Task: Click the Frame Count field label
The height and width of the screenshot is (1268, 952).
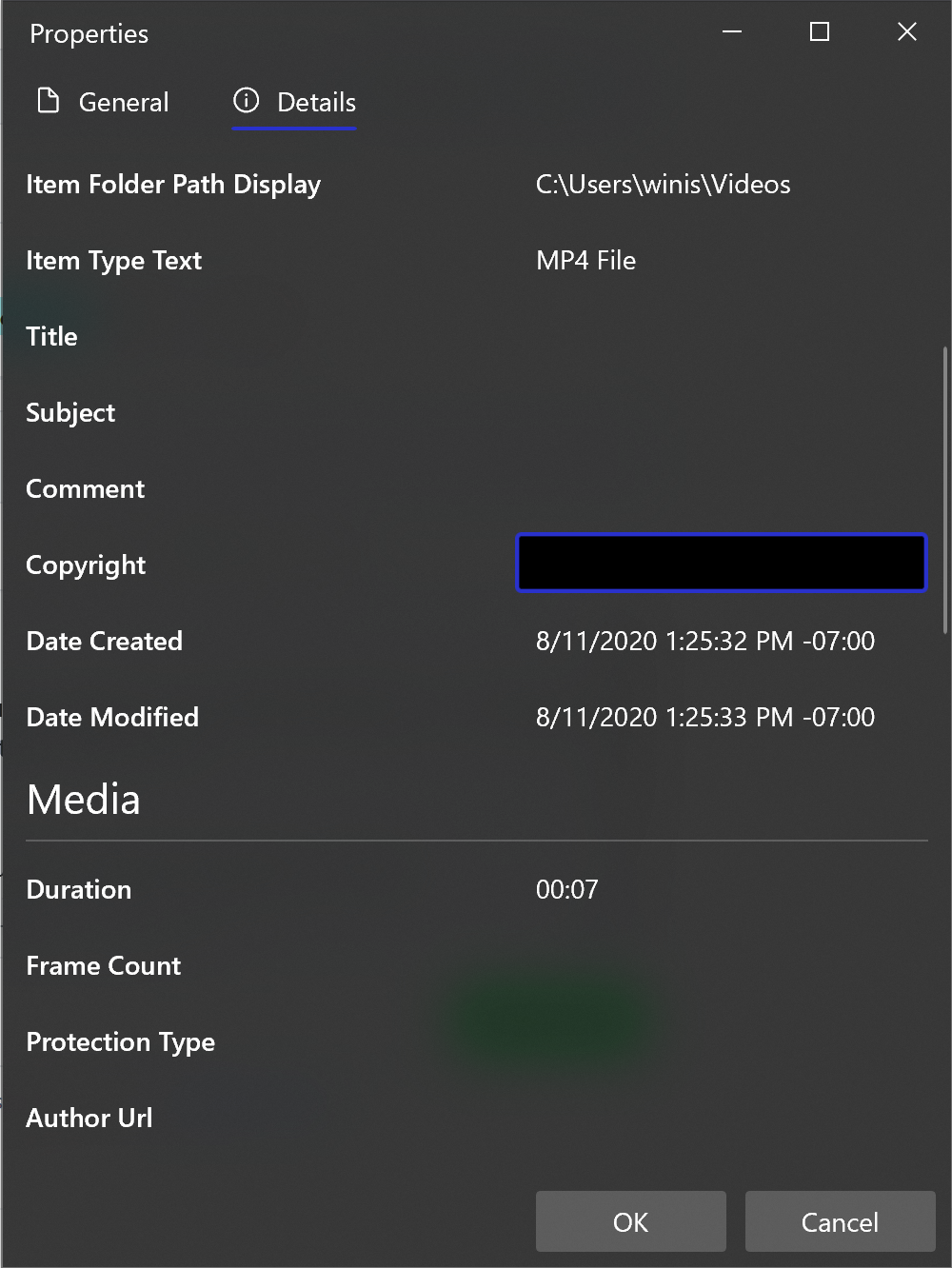Action: [x=103, y=965]
